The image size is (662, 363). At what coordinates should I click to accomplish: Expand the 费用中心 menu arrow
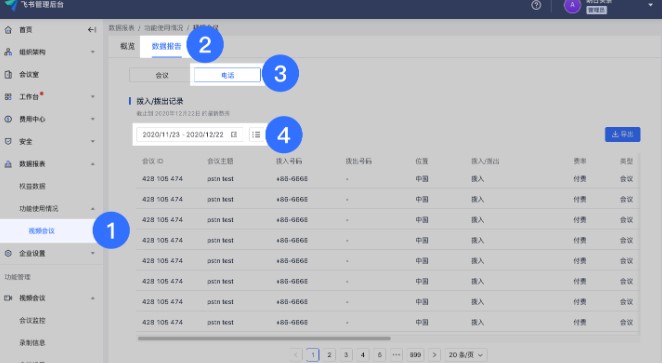click(92, 119)
